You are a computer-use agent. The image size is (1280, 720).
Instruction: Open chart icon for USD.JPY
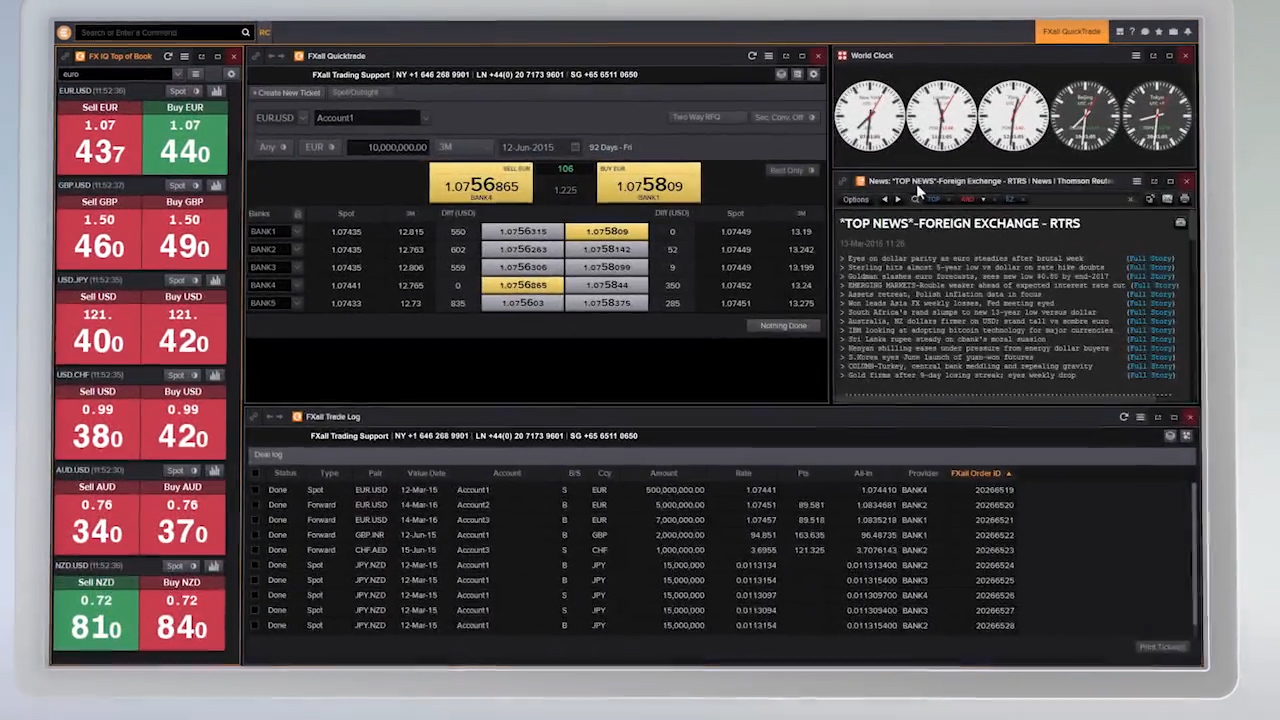pyautogui.click(x=216, y=280)
